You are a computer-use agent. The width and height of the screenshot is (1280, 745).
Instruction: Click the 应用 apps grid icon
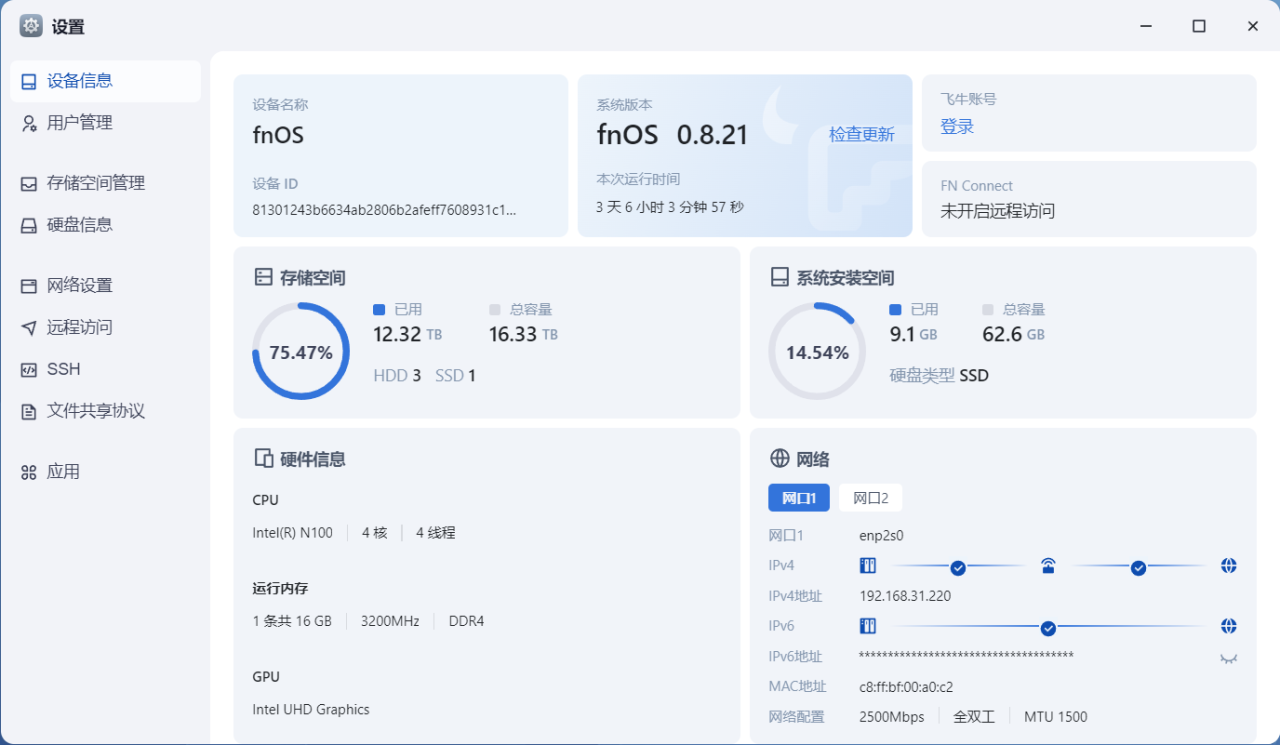[x=29, y=473]
